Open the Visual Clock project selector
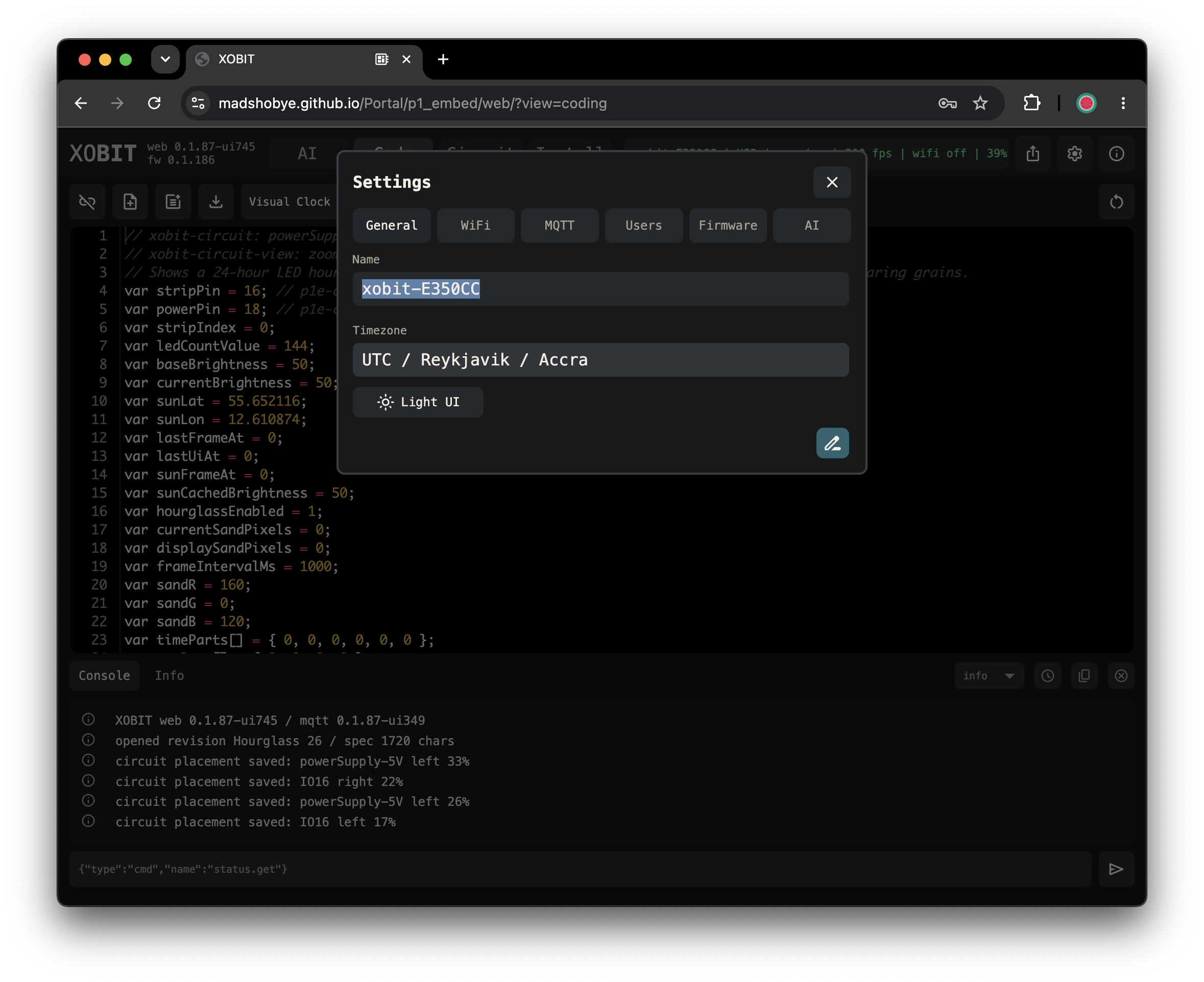 [290, 202]
